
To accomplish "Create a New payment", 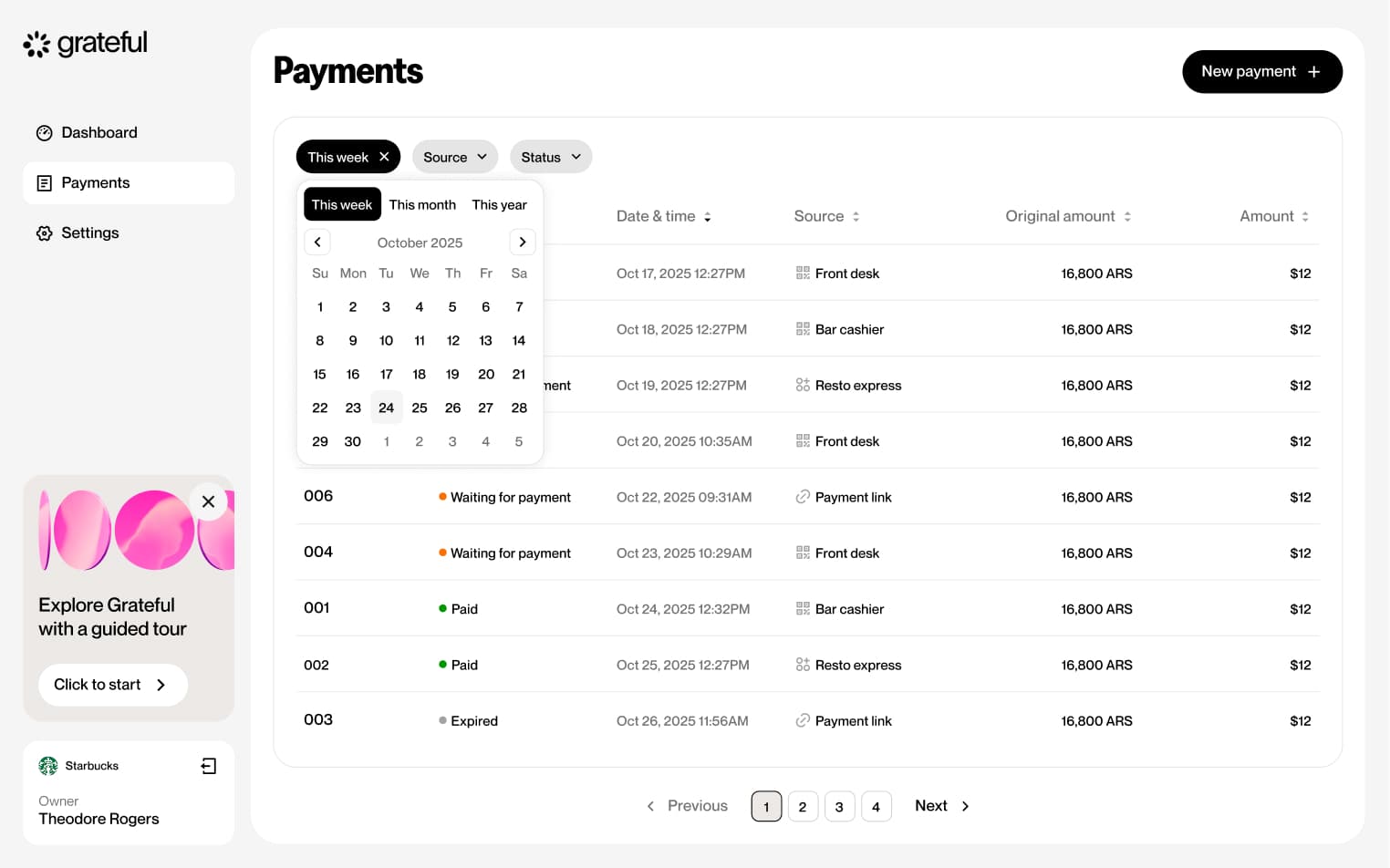I will pyautogui.click(x=1260, y=72).
